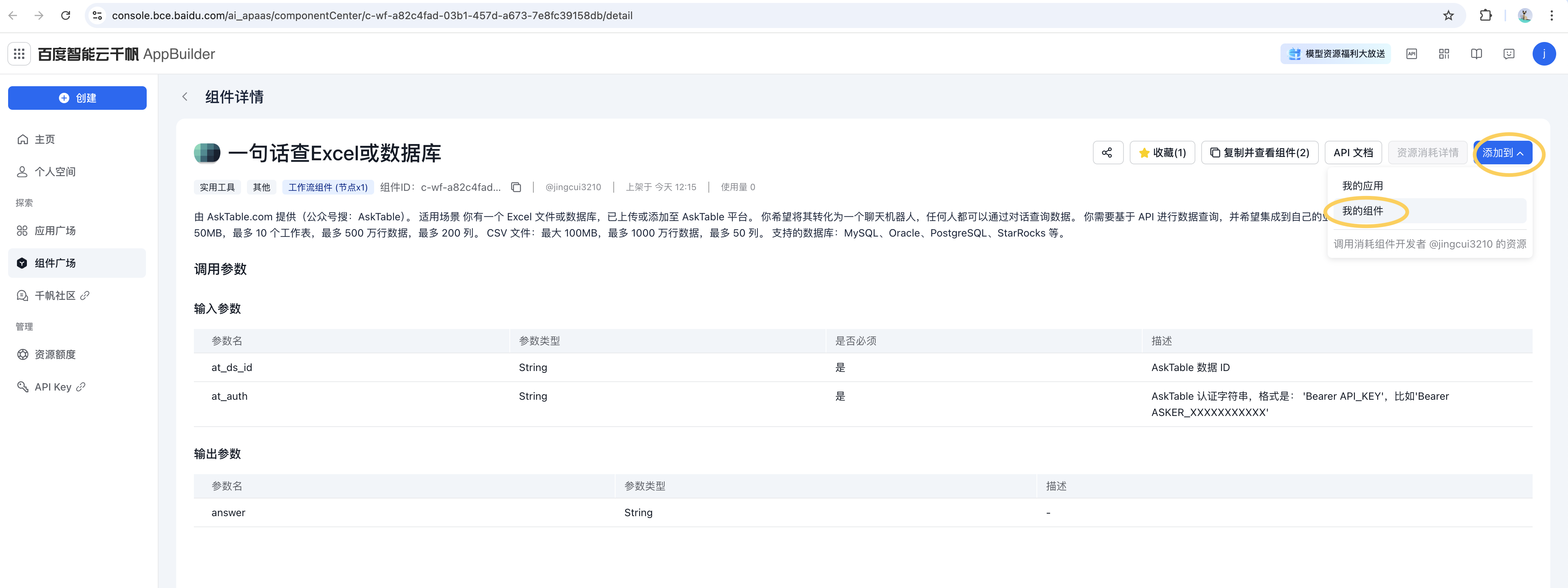Toggle favorite with 收藏(1) star button

point(1162,153)
